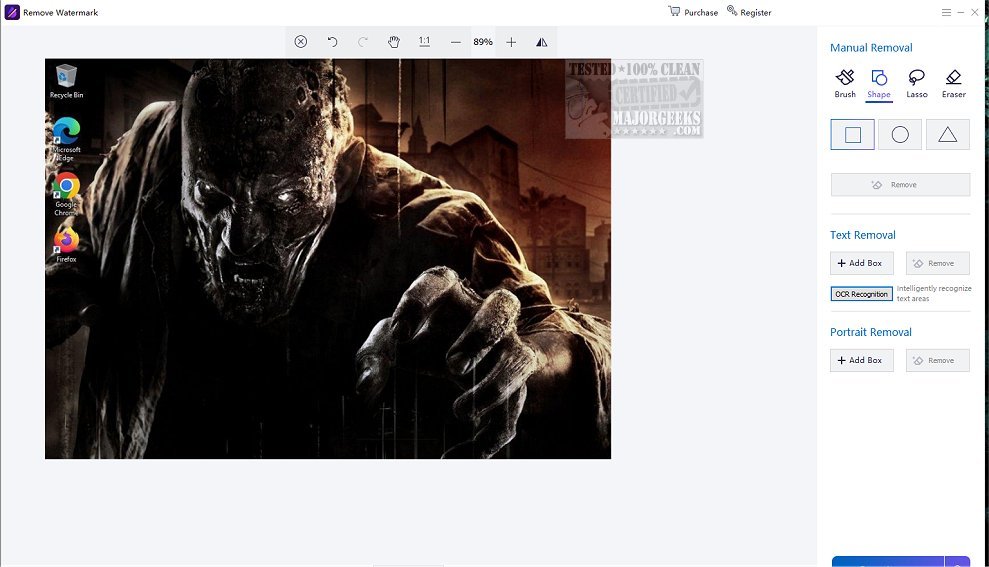Add a box under Text Removal

[x=862, y=263]
